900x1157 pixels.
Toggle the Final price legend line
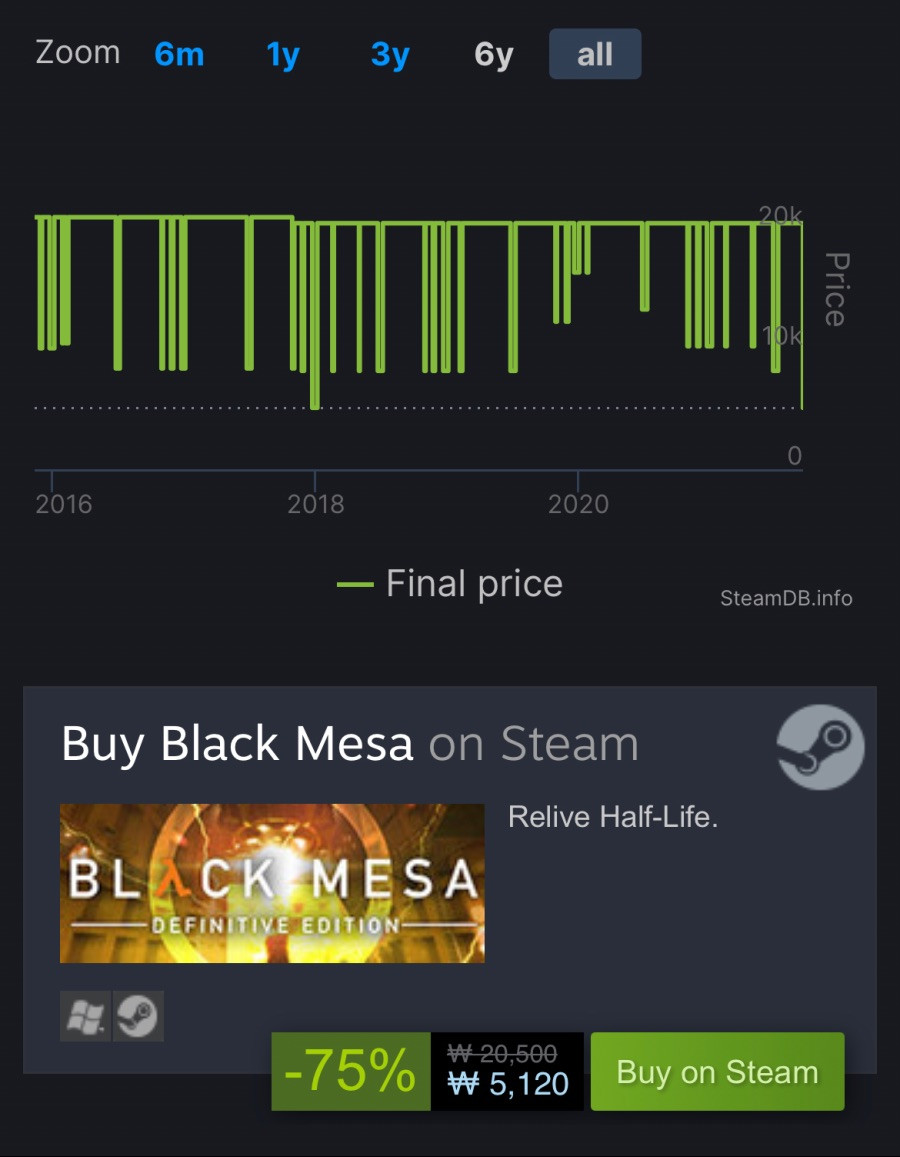450,584
